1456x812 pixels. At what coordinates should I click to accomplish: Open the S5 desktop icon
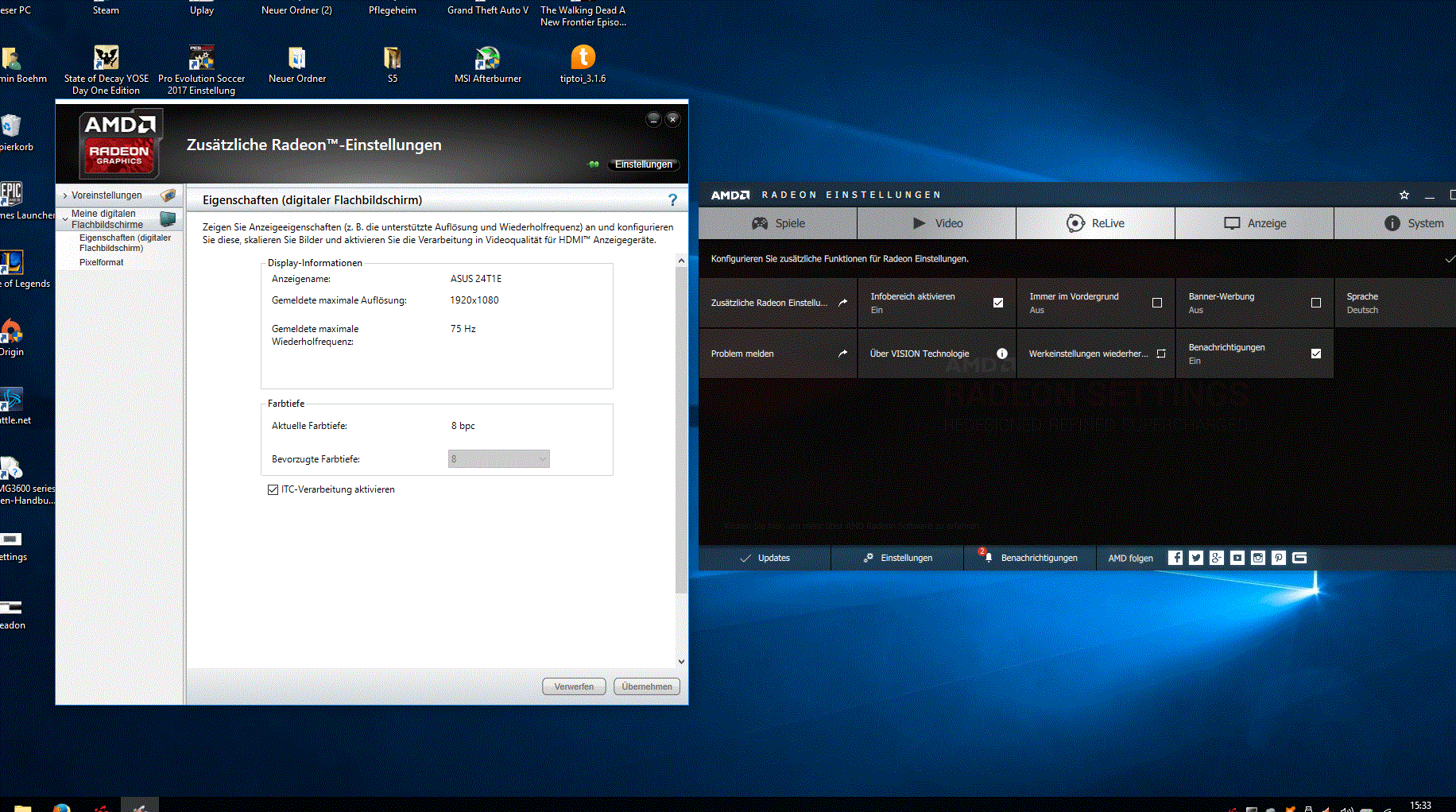coord(393,64)
